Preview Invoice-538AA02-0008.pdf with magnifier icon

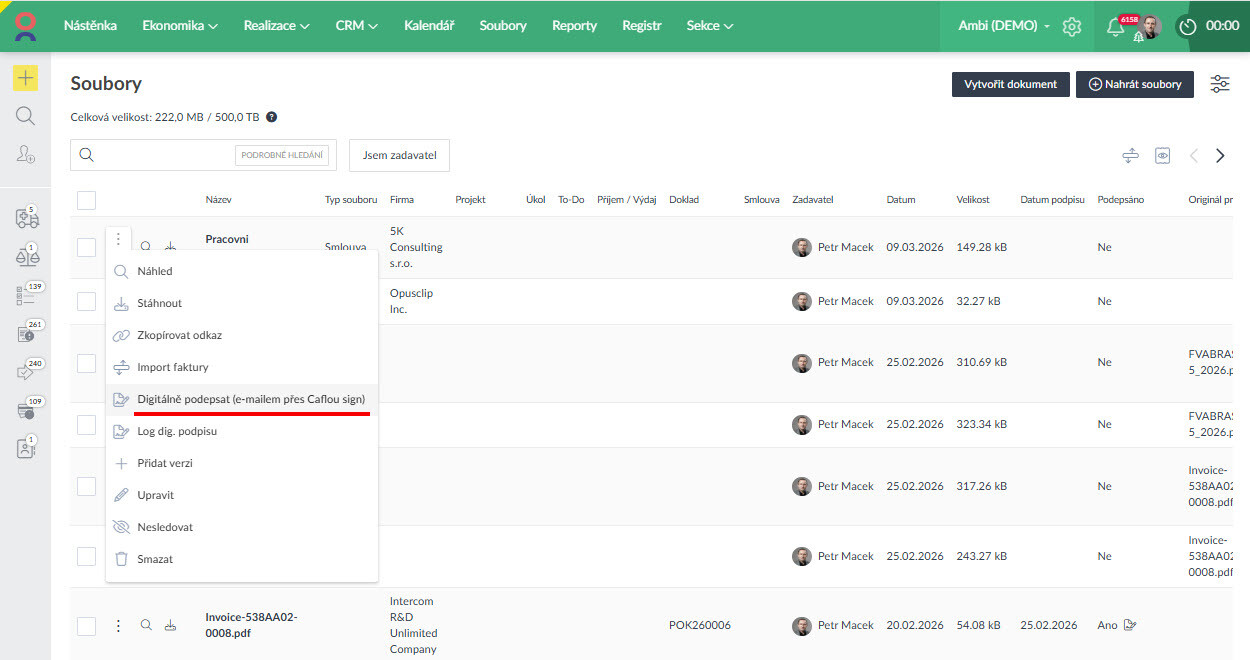(146, 626)
